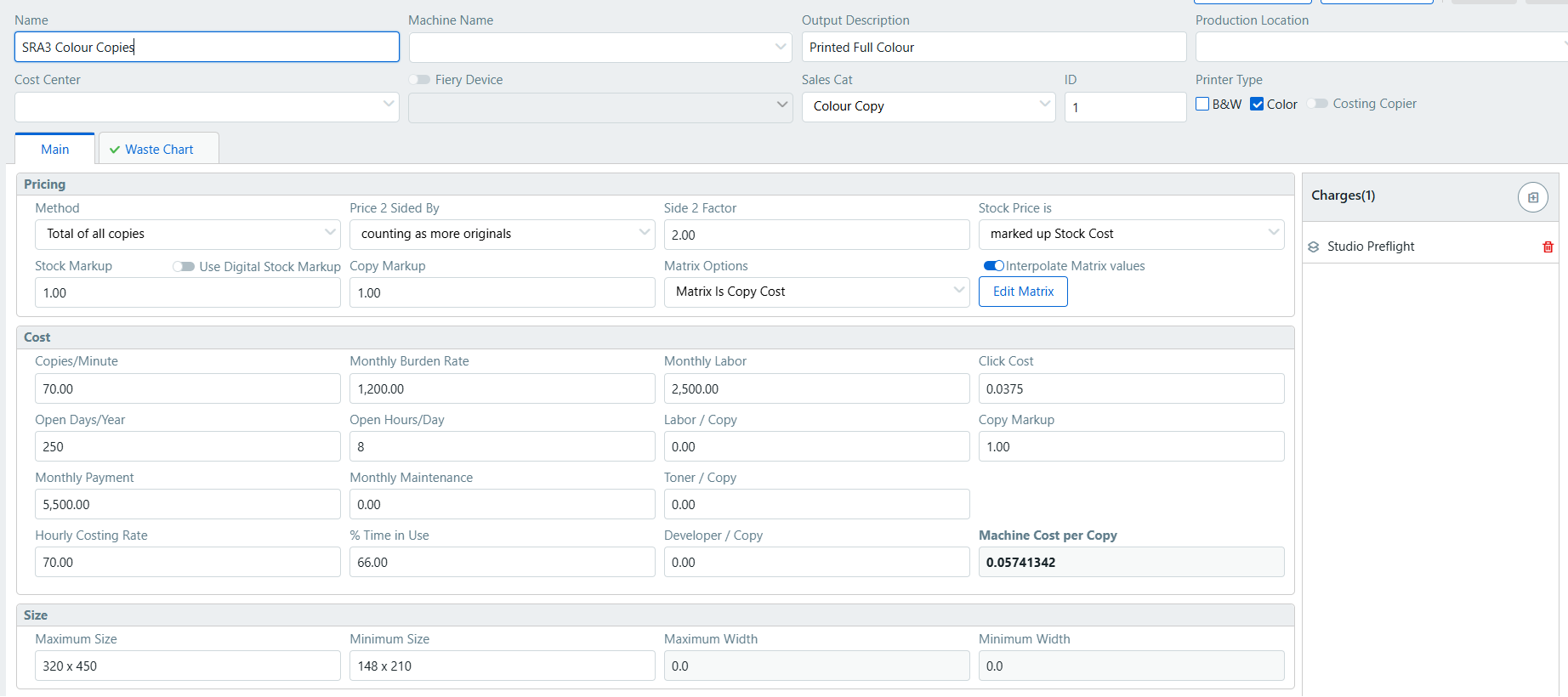Open the Matrix Options dropdown

816,292
